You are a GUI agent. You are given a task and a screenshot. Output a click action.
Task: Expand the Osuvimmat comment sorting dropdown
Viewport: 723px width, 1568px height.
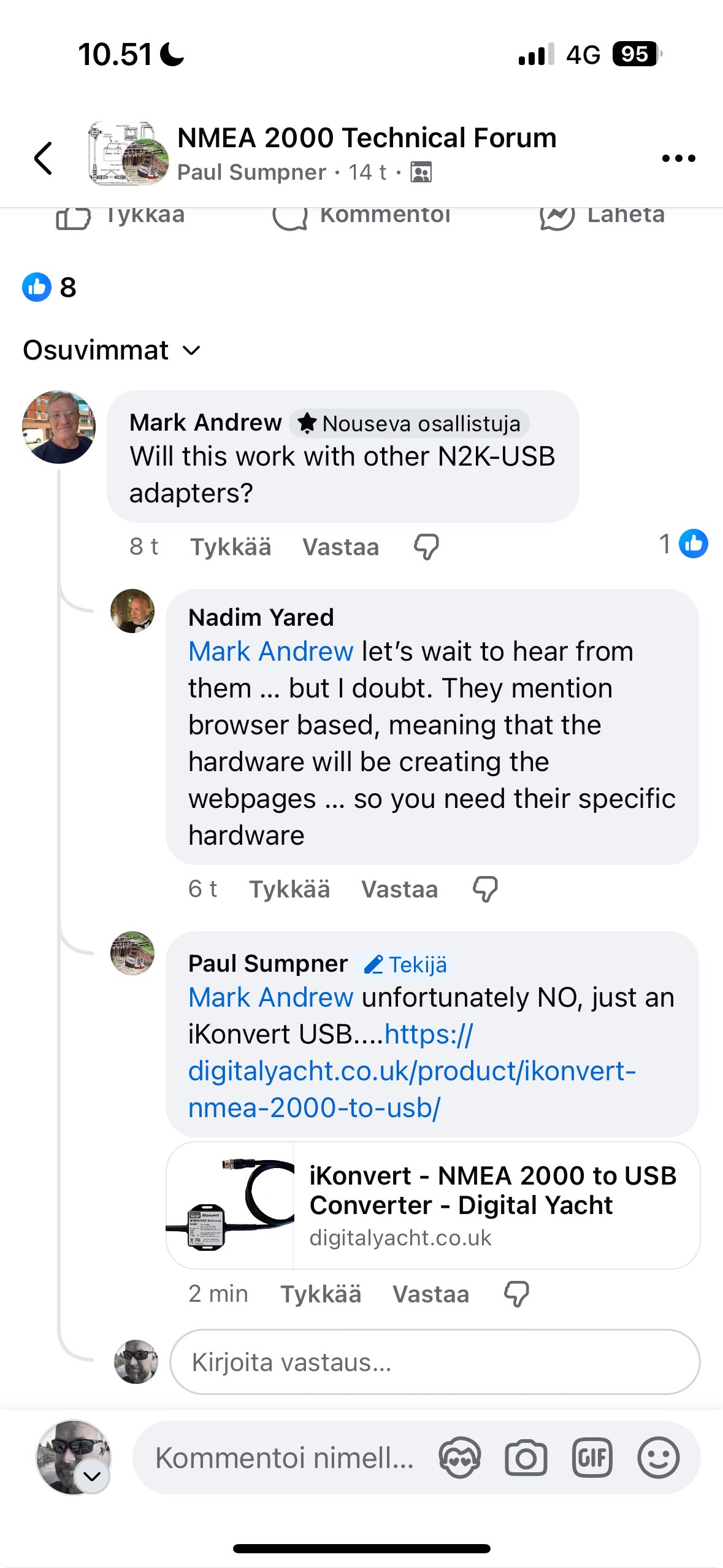click(112, 350)
